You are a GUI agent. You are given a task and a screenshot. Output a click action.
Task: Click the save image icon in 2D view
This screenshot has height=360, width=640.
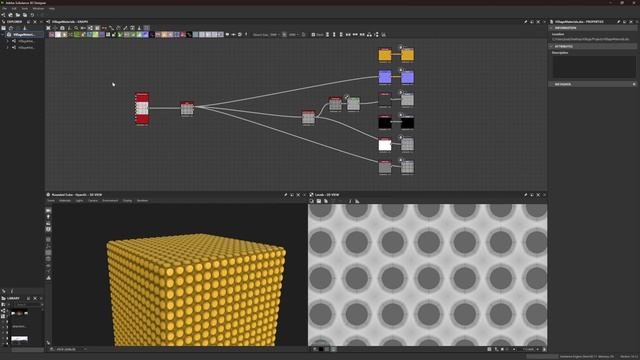pyautogui.click(x=319, y=201)
